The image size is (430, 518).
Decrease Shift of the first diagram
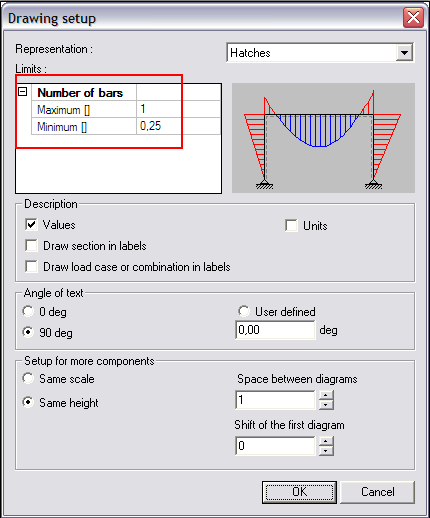pos(326,451)
